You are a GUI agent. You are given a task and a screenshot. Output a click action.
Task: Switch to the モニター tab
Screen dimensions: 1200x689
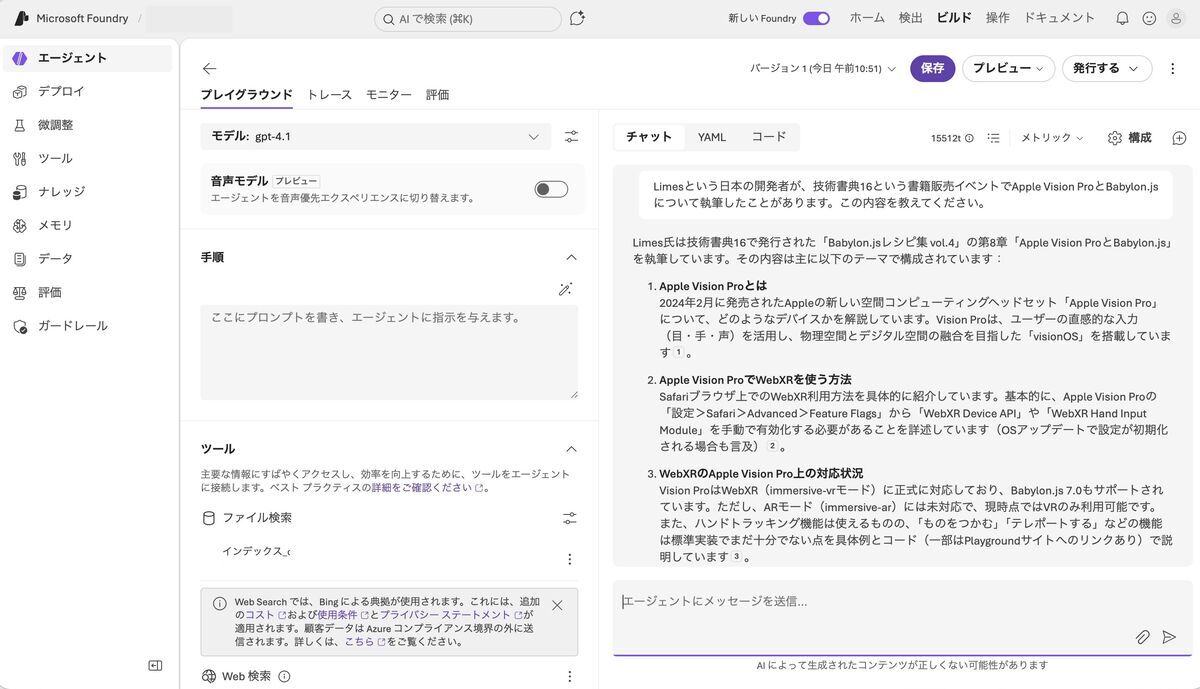389,95
